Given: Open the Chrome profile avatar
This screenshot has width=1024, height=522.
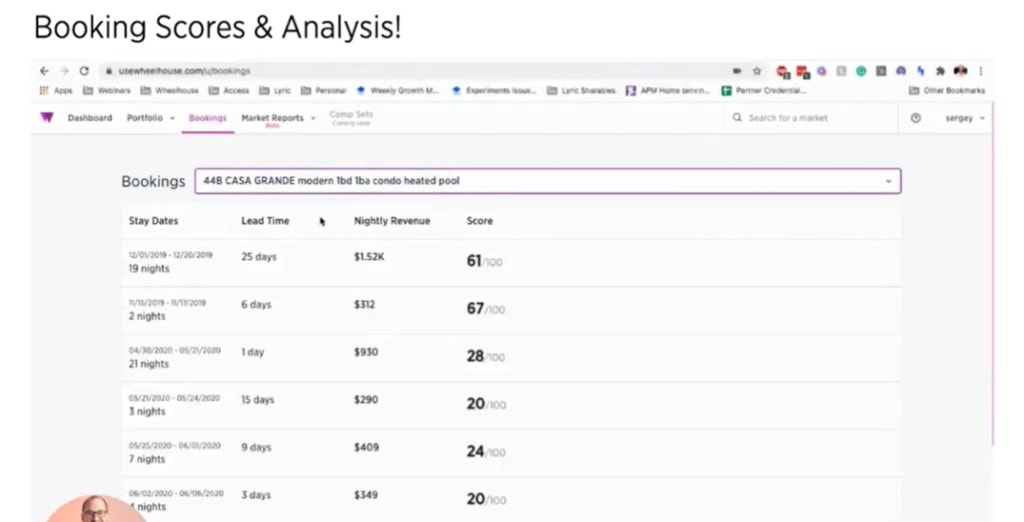Looking at the screenshot, I should point(960,71).
